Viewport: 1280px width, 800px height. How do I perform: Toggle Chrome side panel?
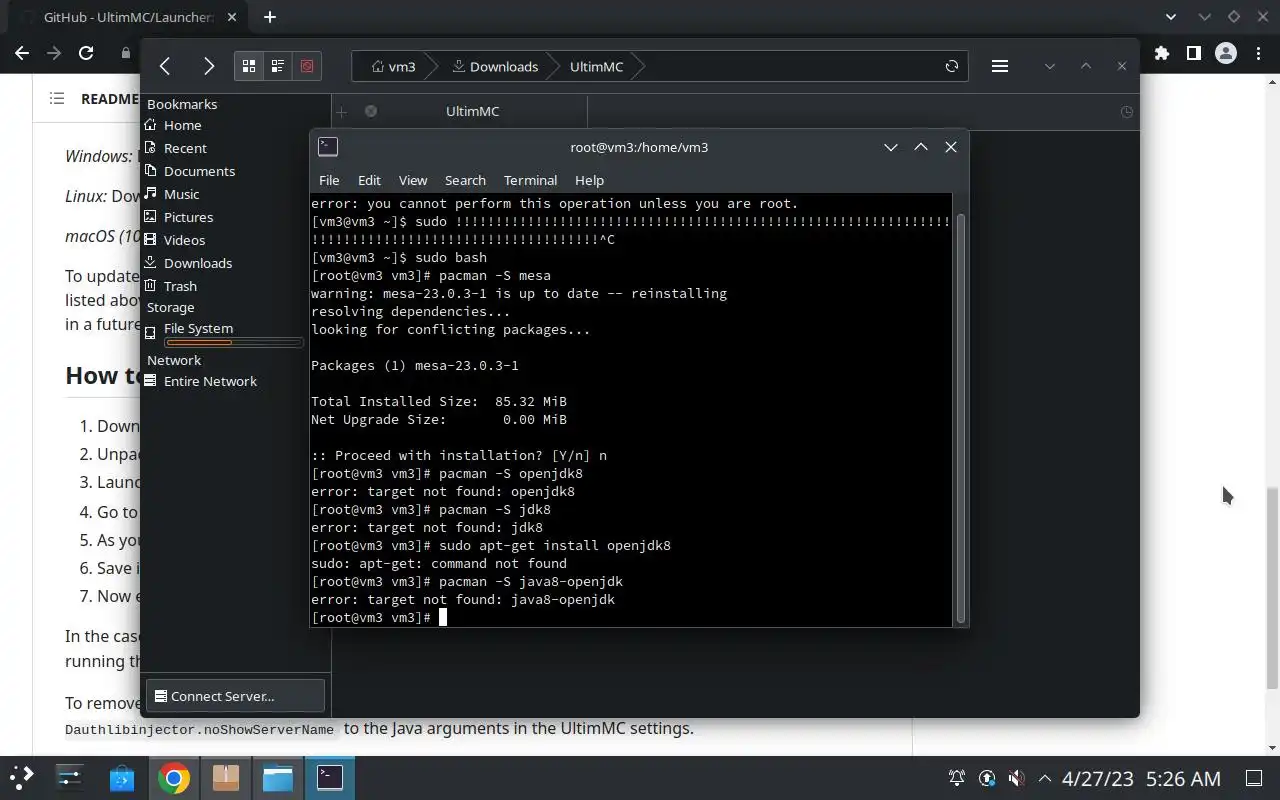coord(1193,53)
